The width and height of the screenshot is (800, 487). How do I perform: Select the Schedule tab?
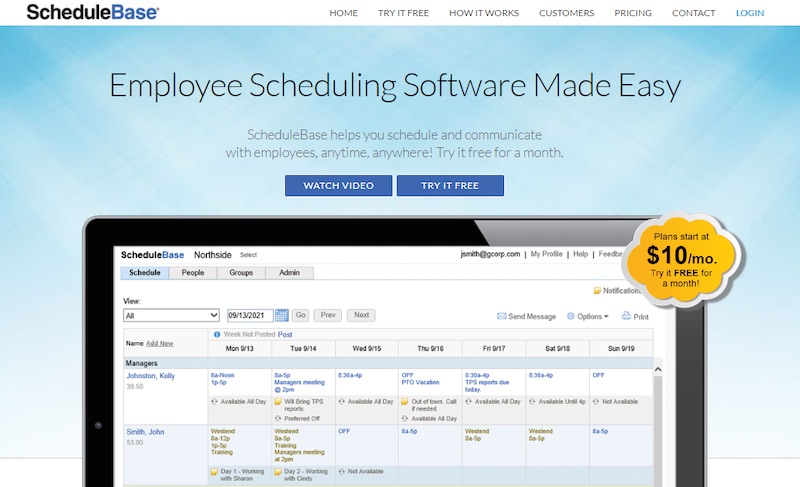[144, 273]
